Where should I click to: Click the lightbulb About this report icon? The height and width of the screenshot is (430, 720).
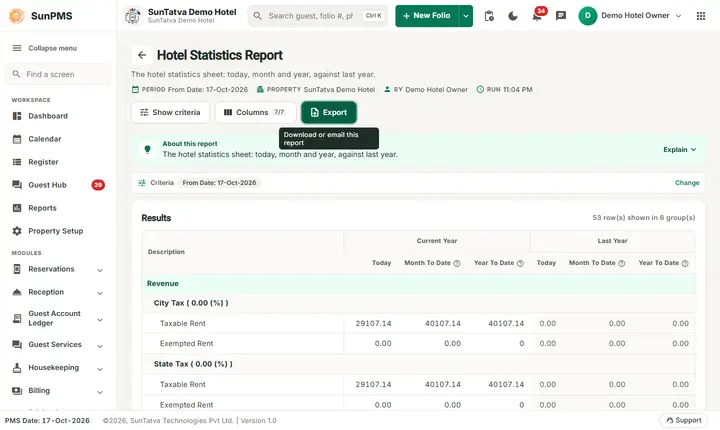pos(147,149)
